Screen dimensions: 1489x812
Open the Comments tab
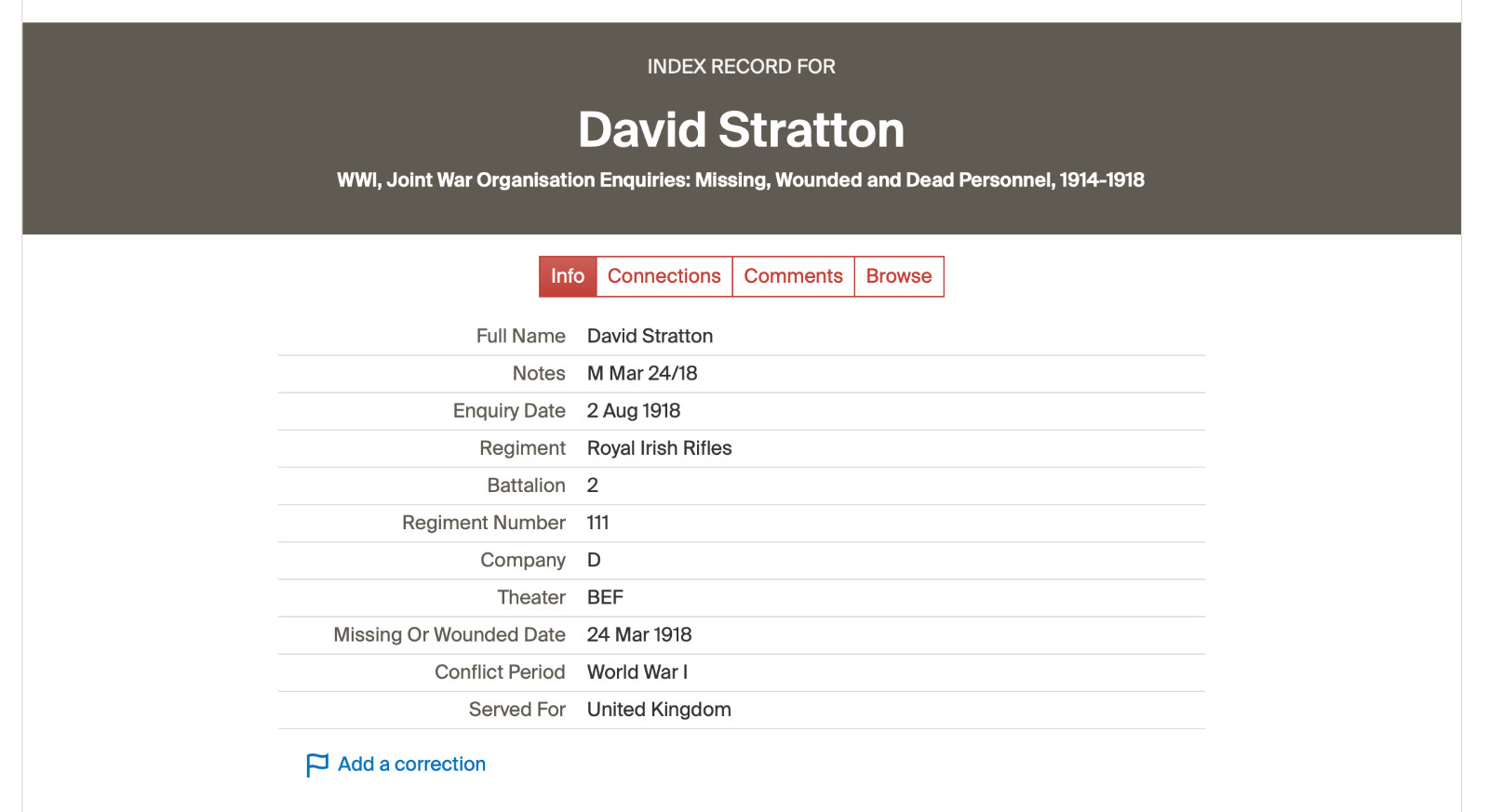tap(793, 276)
